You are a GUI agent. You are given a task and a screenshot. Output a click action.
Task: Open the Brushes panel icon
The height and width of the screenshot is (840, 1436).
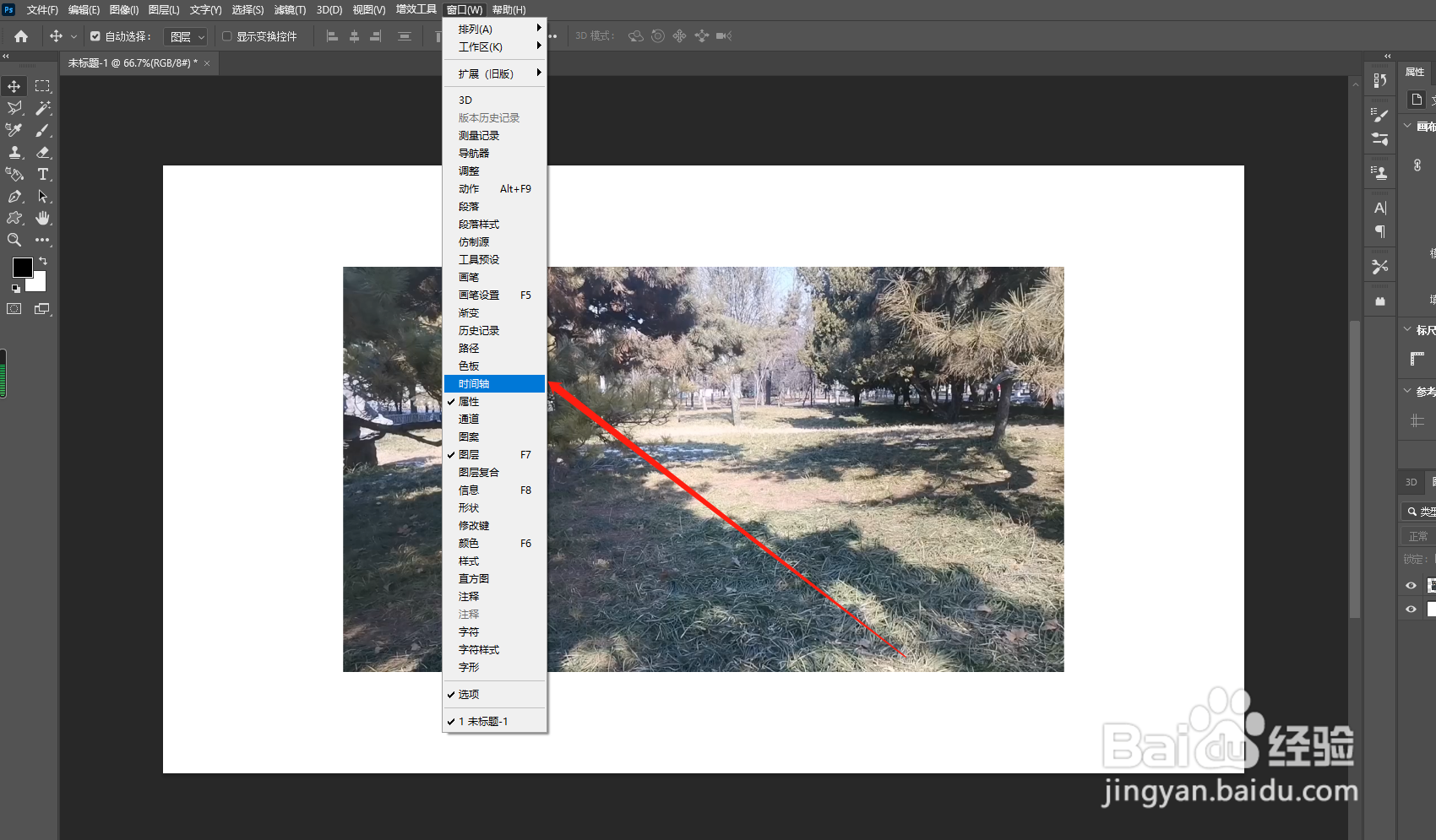pyautogui.click(x=1379, y=116)
